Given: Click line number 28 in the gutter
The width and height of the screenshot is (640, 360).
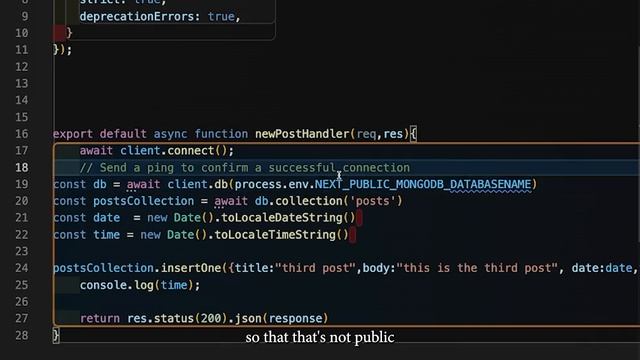Looking at the screenshot, I should coord(22,335).
